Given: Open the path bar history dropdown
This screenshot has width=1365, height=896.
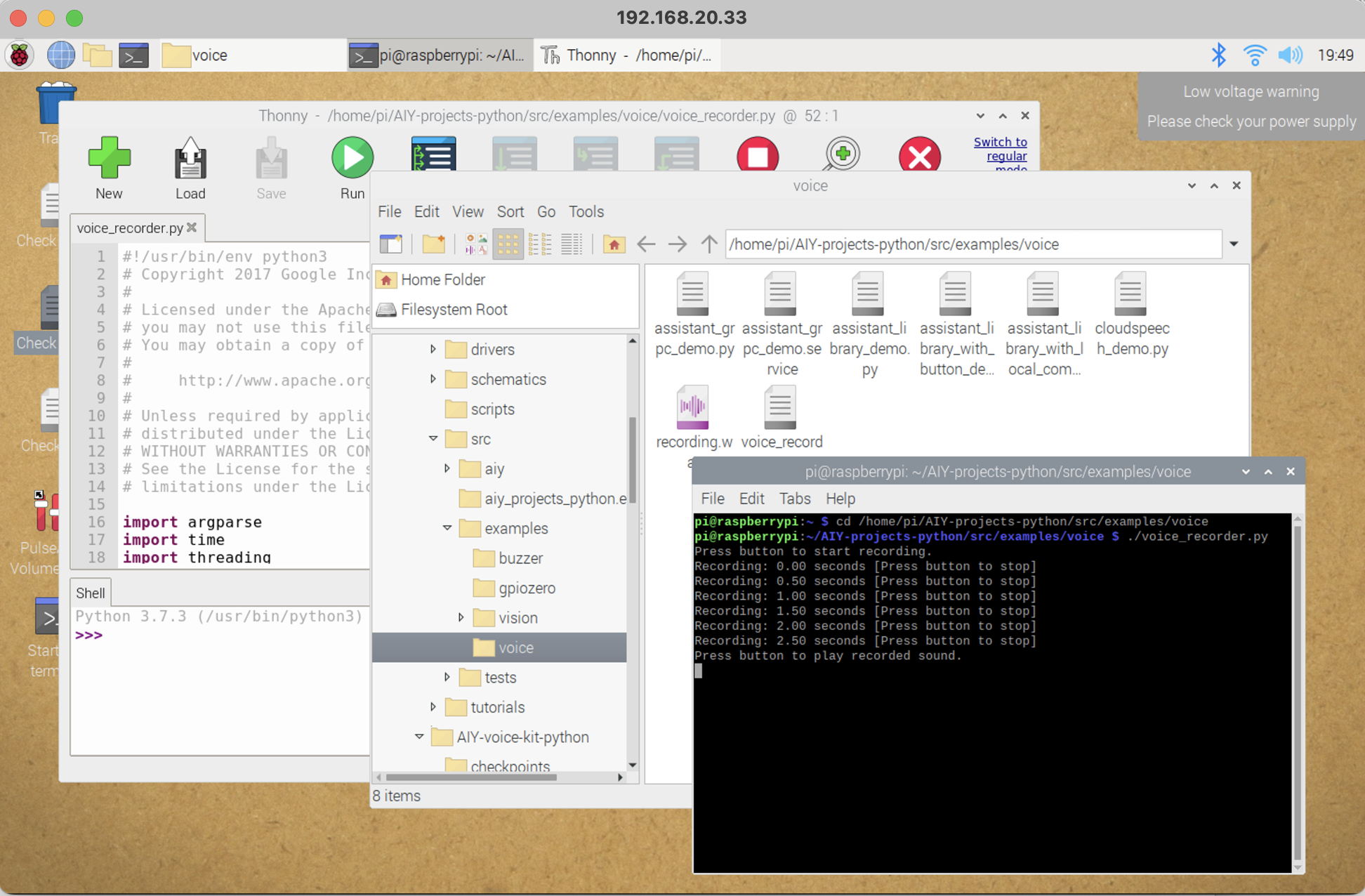Looking at the screenshot, I should click(x=1234, y=244).
